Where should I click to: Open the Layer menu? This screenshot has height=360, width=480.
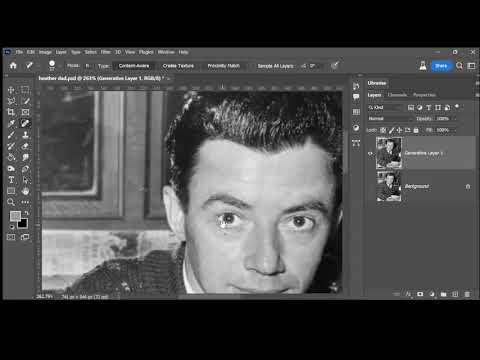point(61,52)
